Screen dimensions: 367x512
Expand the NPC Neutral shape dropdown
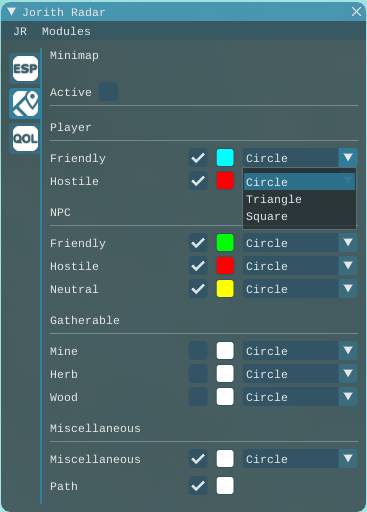(300, 289)
